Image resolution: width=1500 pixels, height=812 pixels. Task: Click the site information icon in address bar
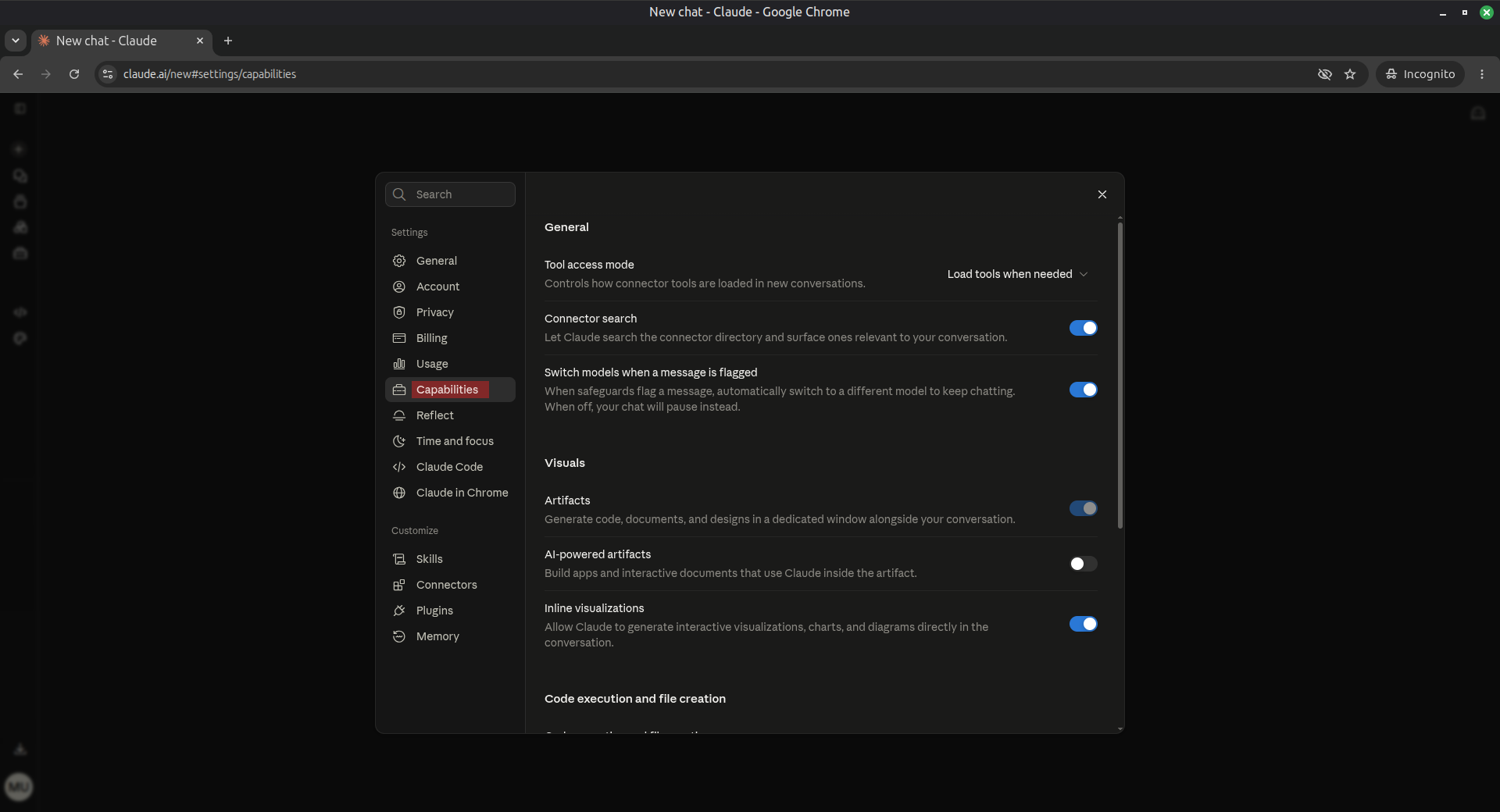point(108,74)
